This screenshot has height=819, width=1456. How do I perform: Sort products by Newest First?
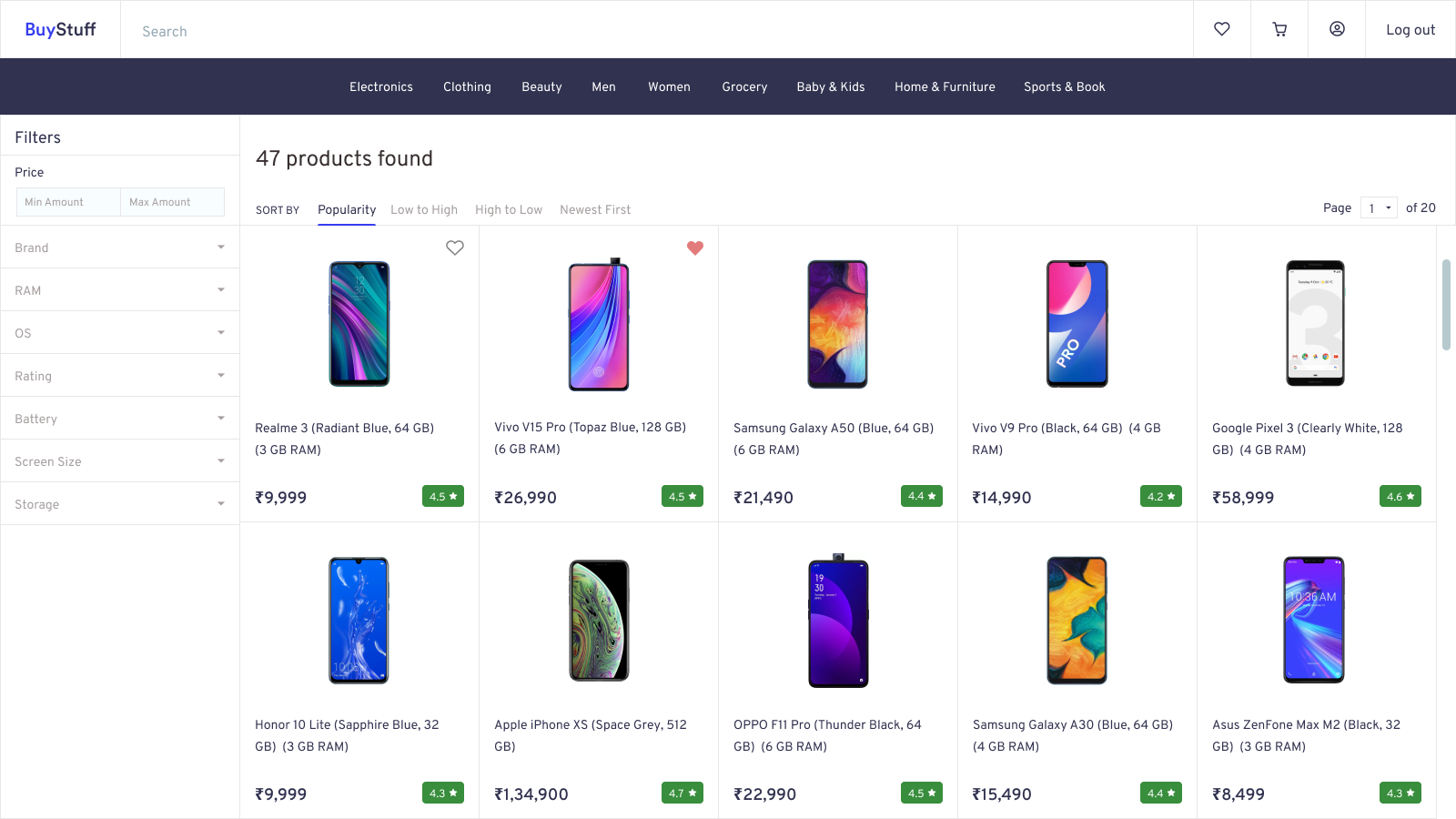595,209
